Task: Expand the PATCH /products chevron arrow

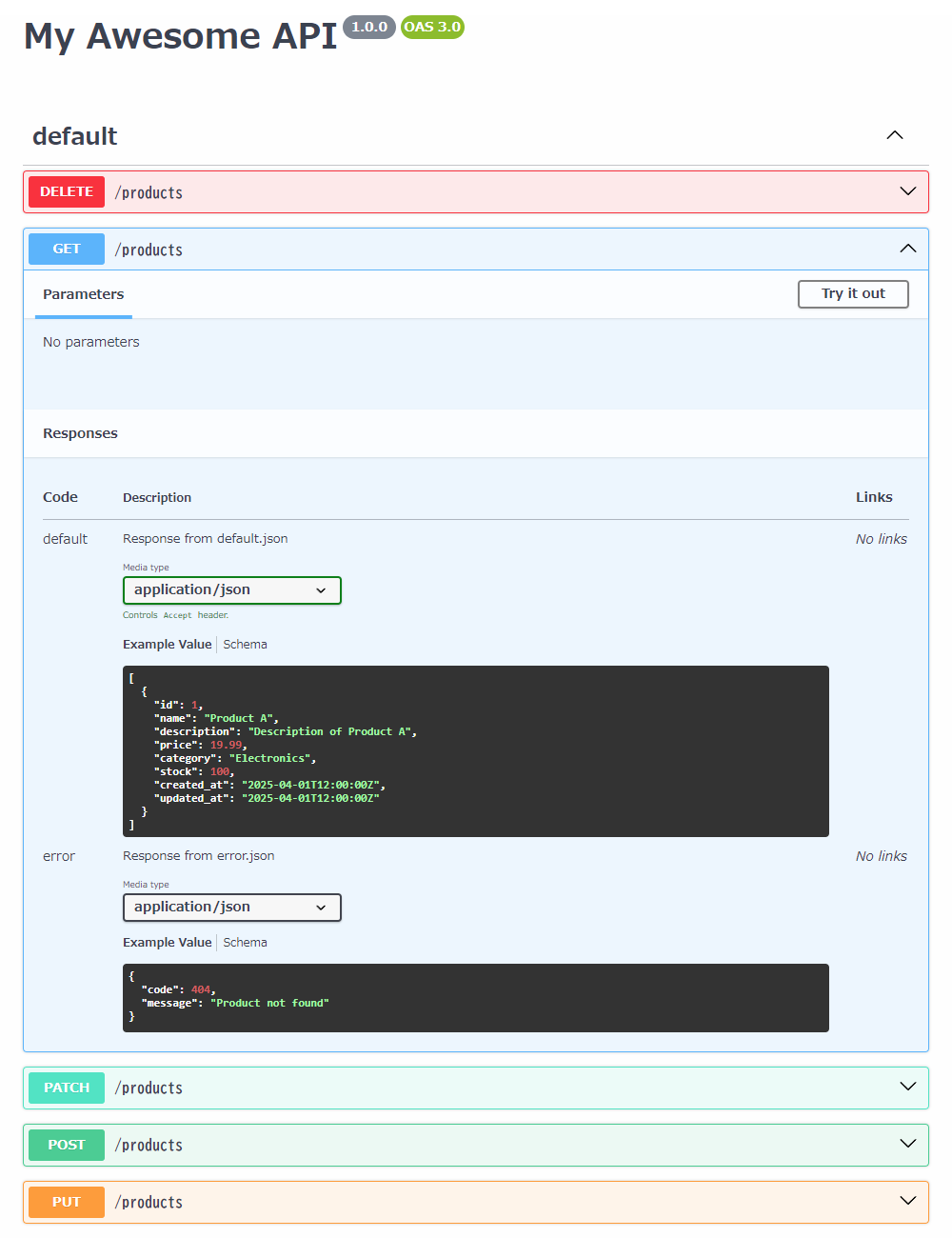Action: pos(907,1087)
